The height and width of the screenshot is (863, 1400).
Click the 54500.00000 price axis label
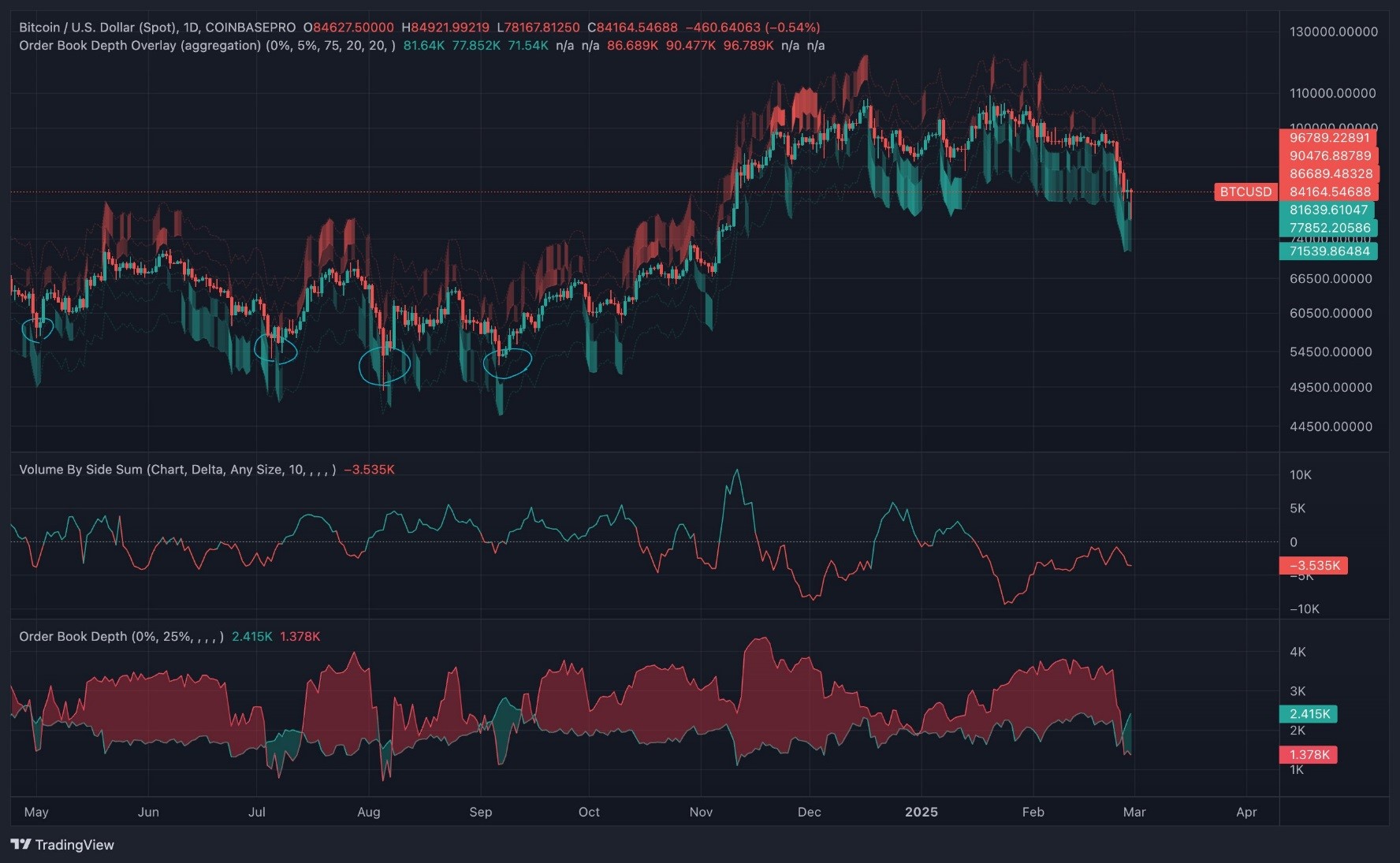[1331, 352]
